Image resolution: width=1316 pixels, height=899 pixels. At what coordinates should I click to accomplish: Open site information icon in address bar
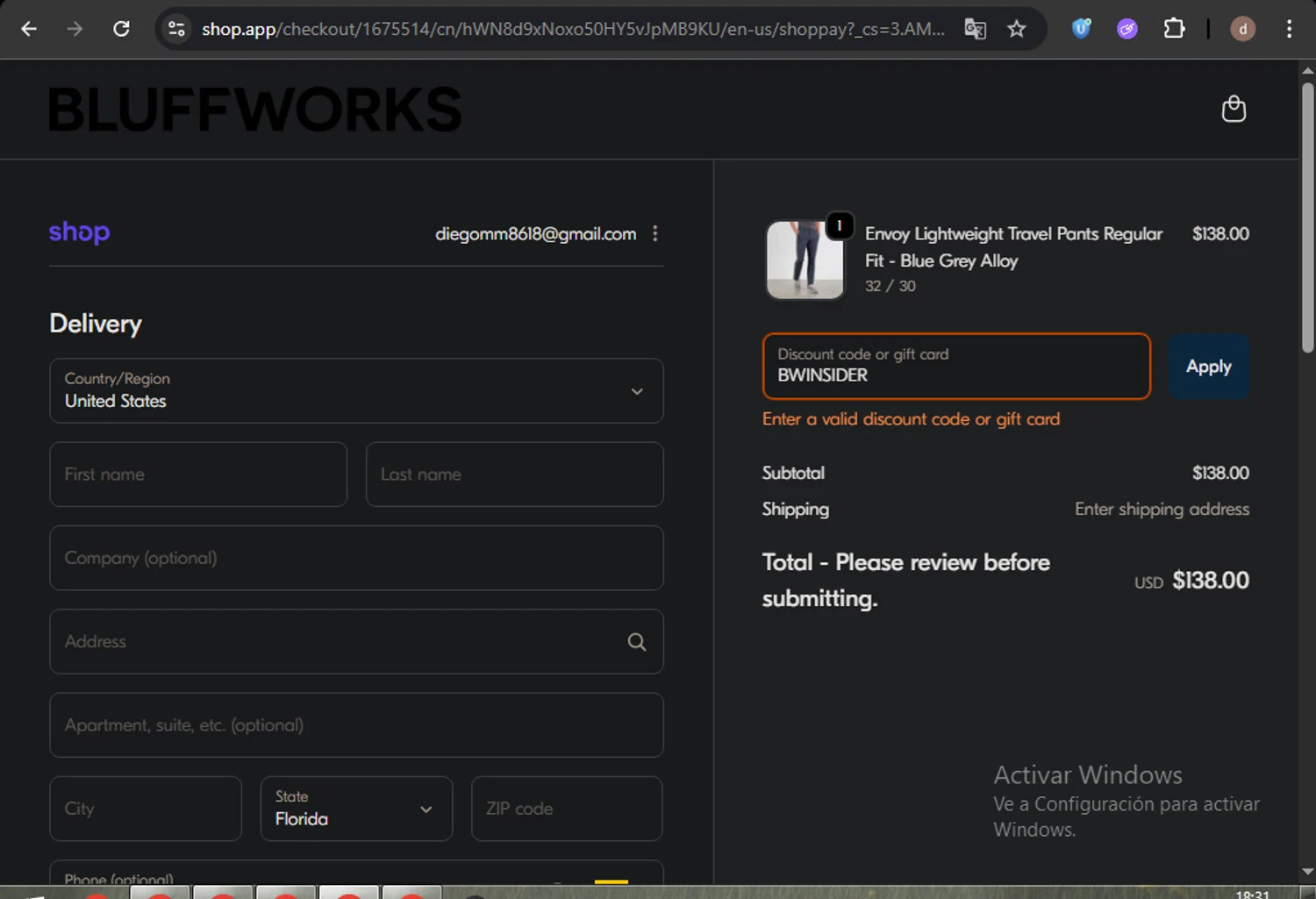(x=176, y=29)
